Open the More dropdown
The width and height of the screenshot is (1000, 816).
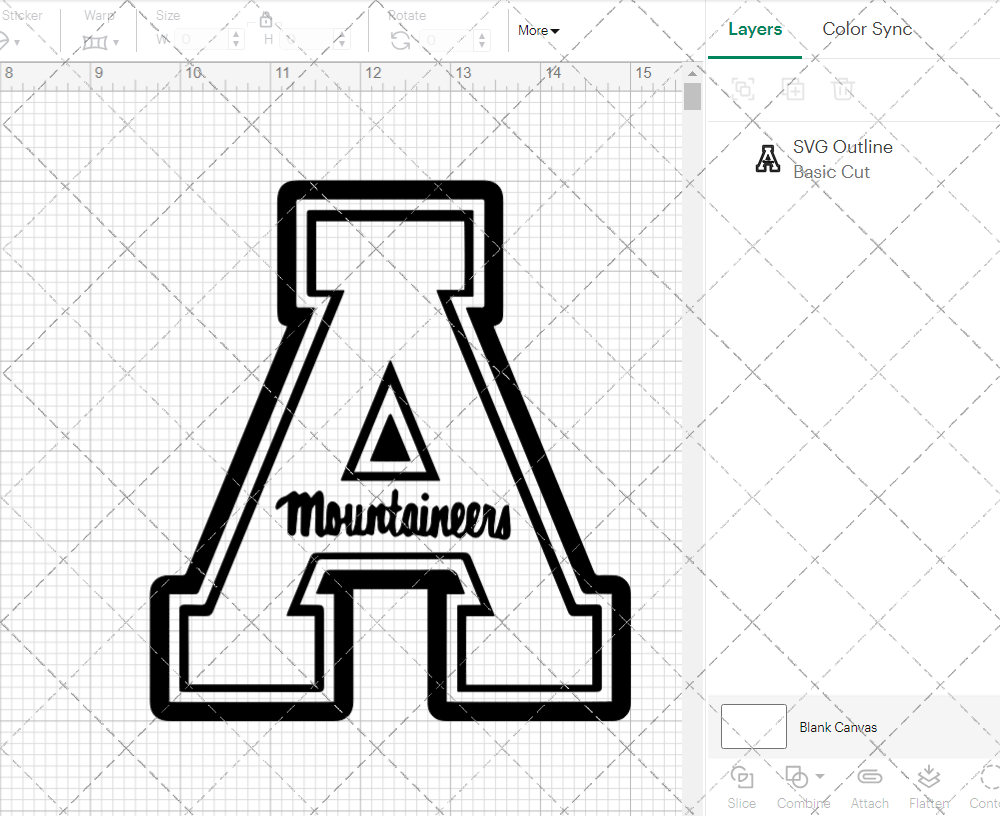click(x=537, y=30)
